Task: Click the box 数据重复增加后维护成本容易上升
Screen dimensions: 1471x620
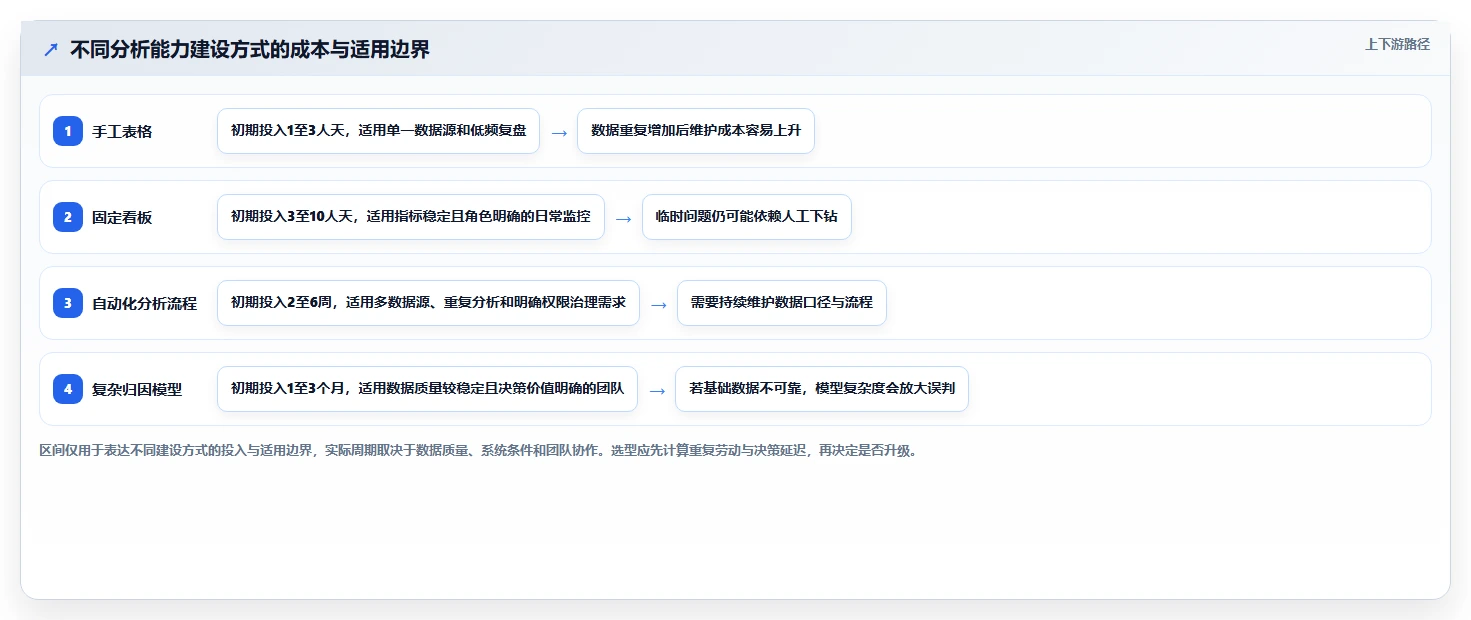Action: point(696,131)
